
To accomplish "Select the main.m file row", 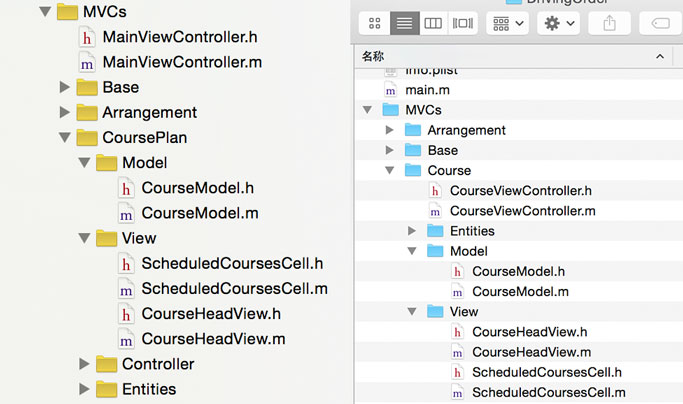I will (x=519, y=90).
